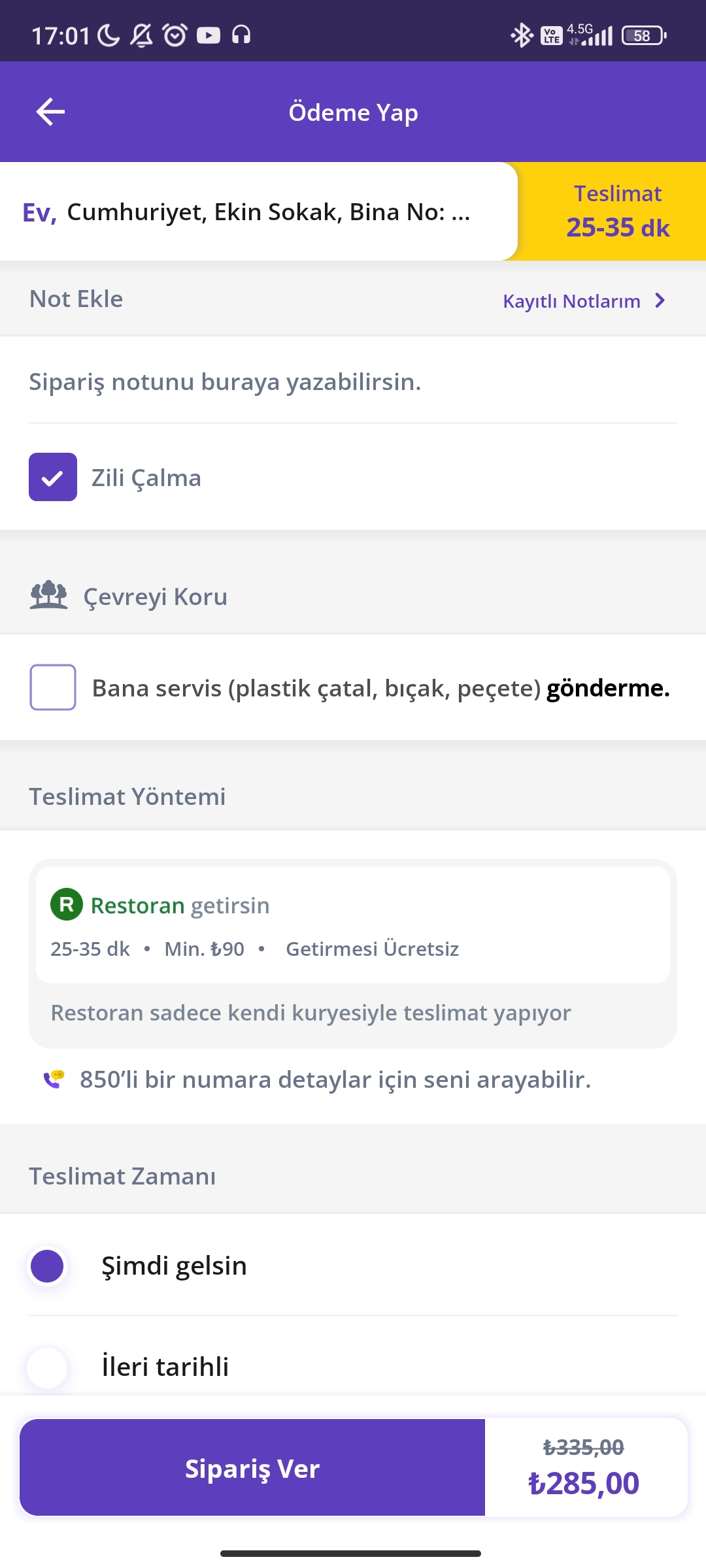The height and width of the screenshot is (1568, 706).
Task: Tap the alarm clock status icon
Action: click(x=175, y=35)
